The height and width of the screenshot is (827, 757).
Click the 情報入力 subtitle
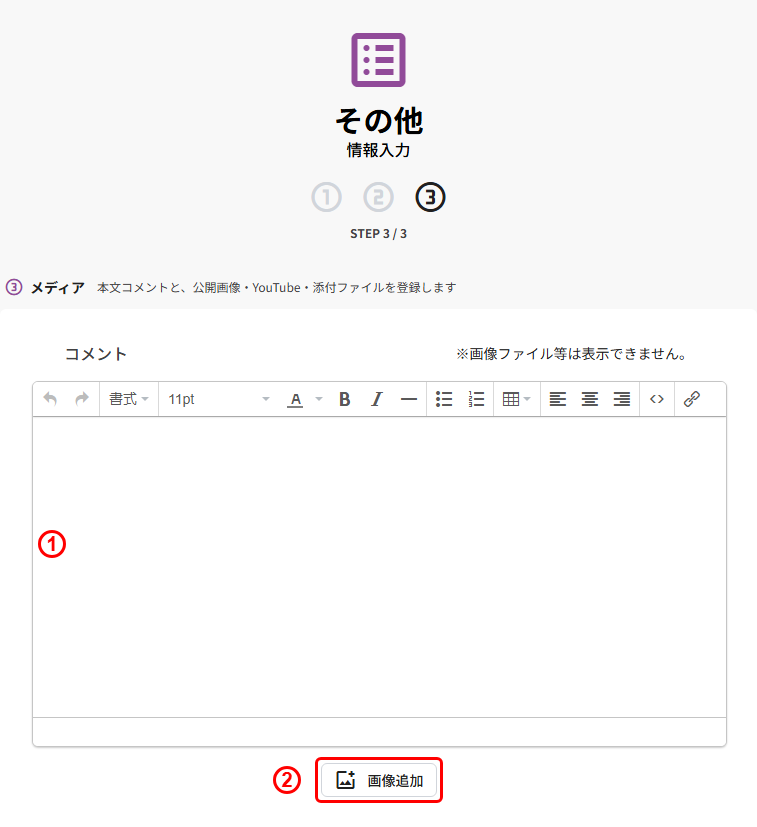point(378,150)
